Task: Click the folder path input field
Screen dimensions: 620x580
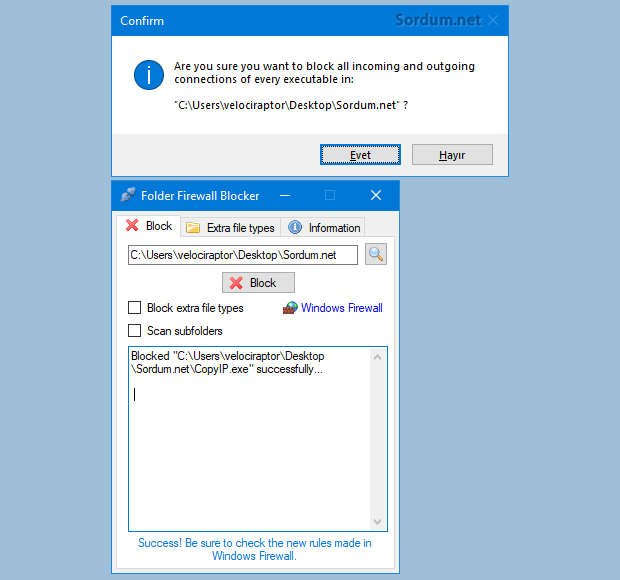Action: tap(243, 255)
